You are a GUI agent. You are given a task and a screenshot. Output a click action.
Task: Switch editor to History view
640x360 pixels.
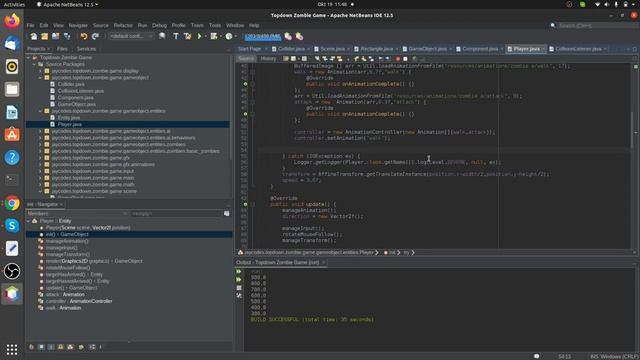(x=268, y=59)
